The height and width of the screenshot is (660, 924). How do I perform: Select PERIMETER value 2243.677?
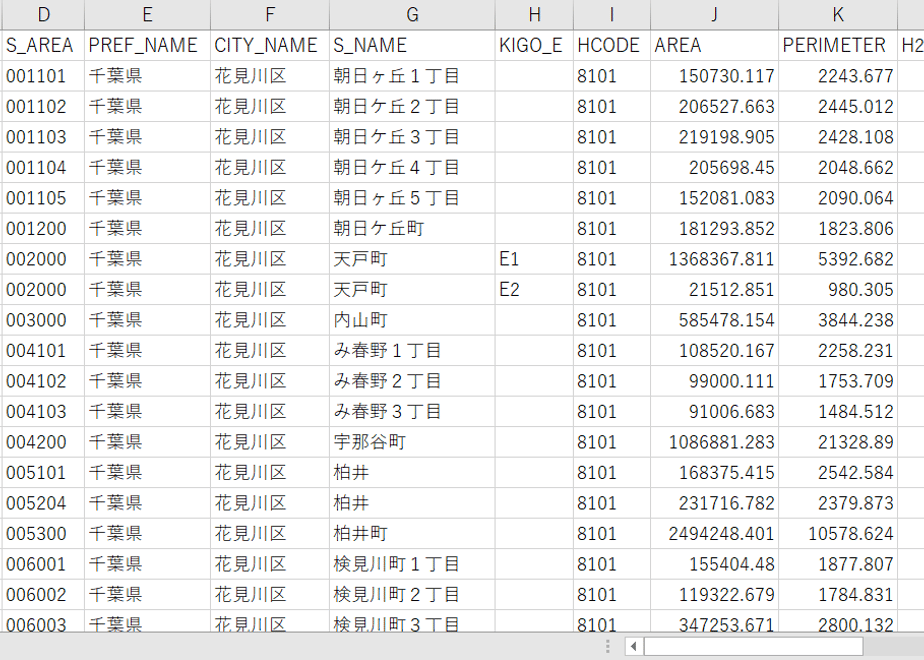[838, 76]
